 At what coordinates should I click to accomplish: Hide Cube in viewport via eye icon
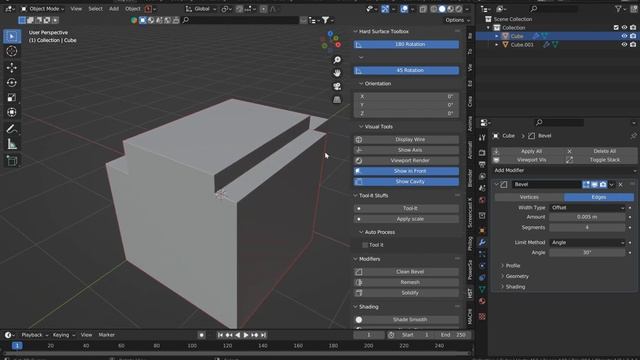coord(624,36)
